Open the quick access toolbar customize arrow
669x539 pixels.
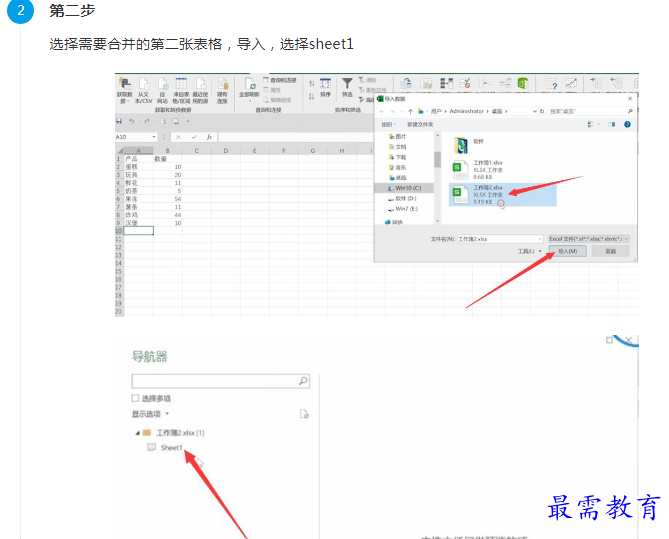pyautogui.click(x=188, y=121)
